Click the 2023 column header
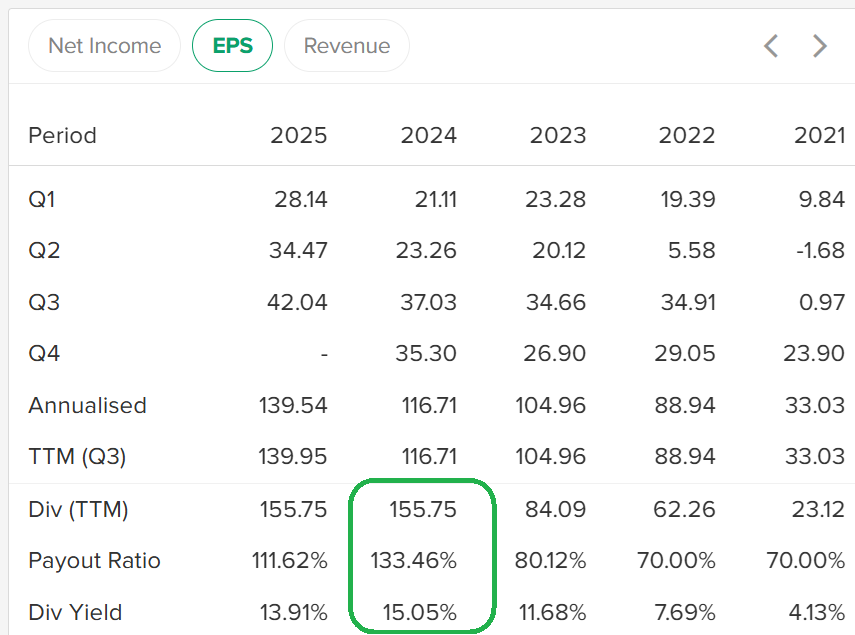Screen dimensions: 855x635 (558, 135)
